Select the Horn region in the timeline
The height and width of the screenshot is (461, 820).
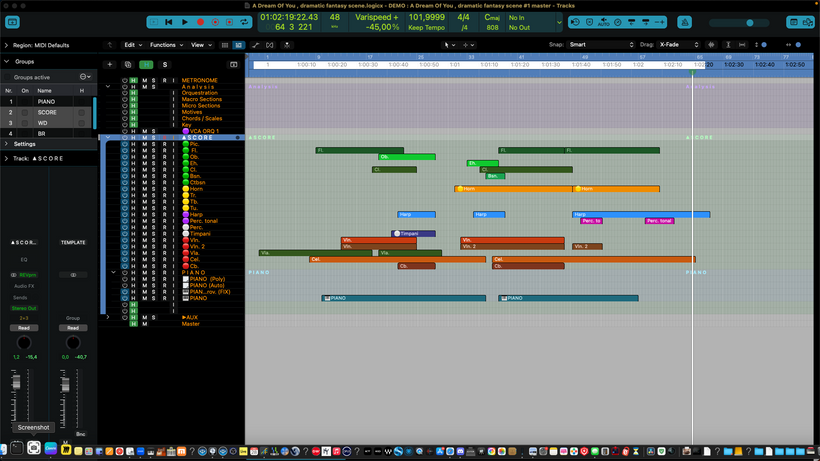coord(513,189)
